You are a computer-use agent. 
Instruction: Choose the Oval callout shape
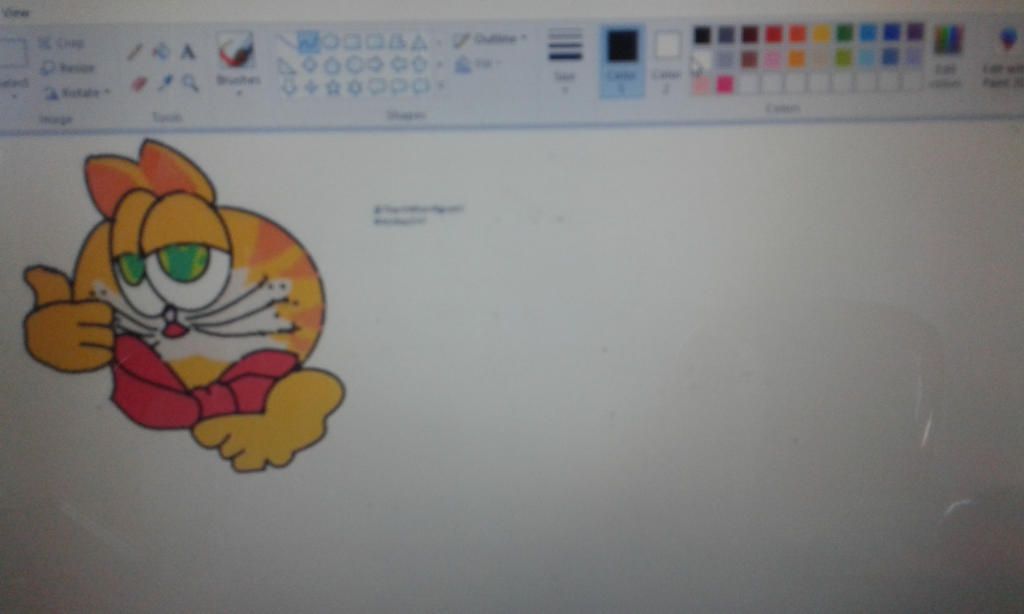click(x=399, y=87)
